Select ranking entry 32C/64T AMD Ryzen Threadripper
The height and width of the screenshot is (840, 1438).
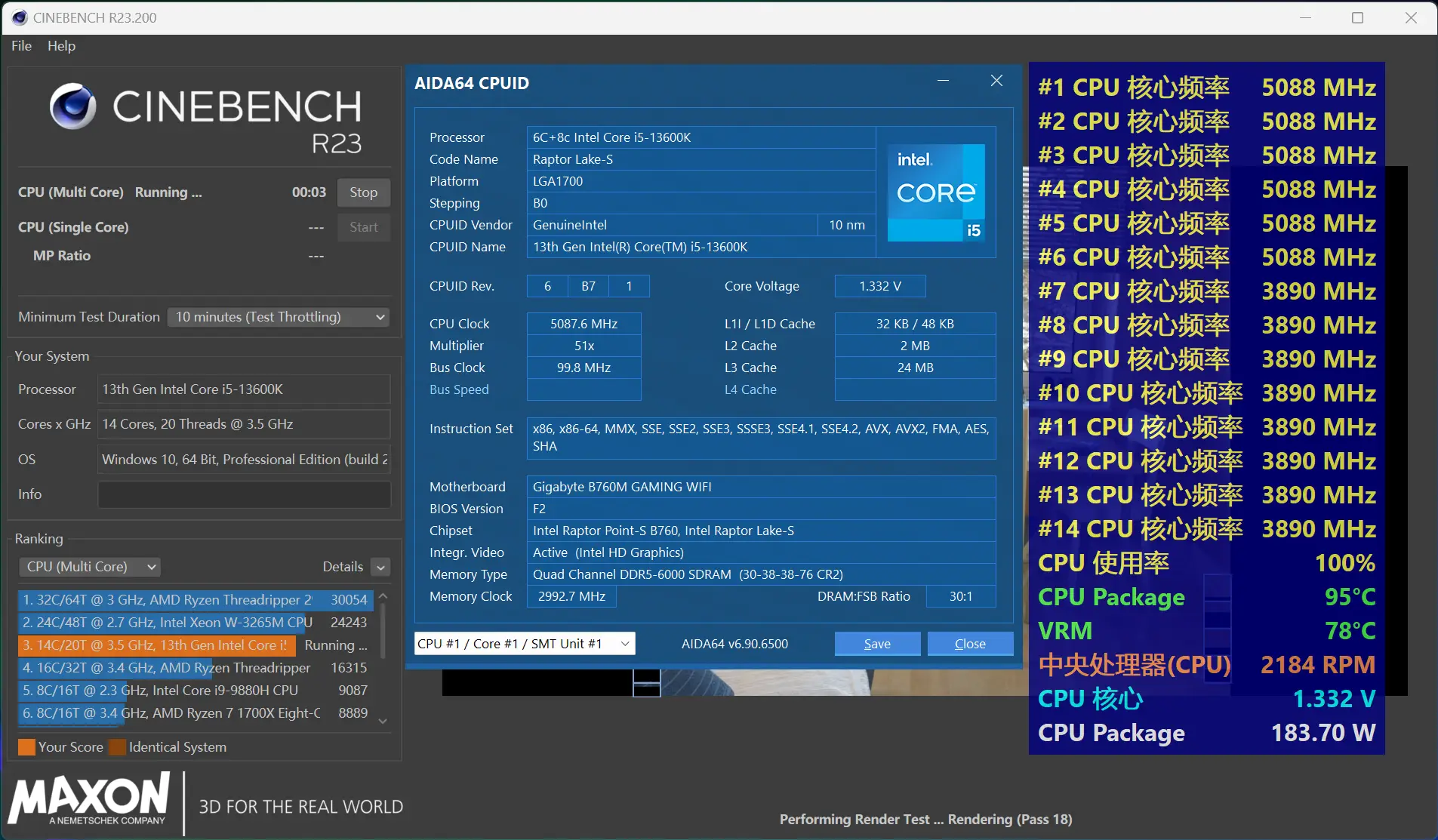tap(196, 600)
